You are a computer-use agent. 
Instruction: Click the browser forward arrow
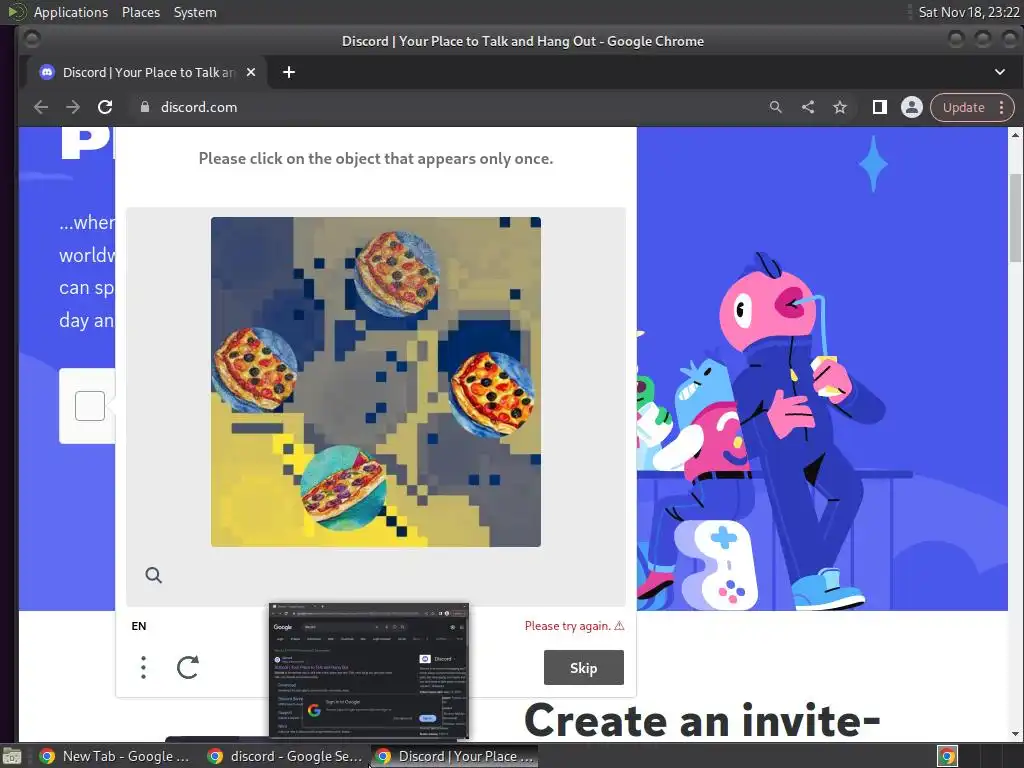click(x=72, y=107)
